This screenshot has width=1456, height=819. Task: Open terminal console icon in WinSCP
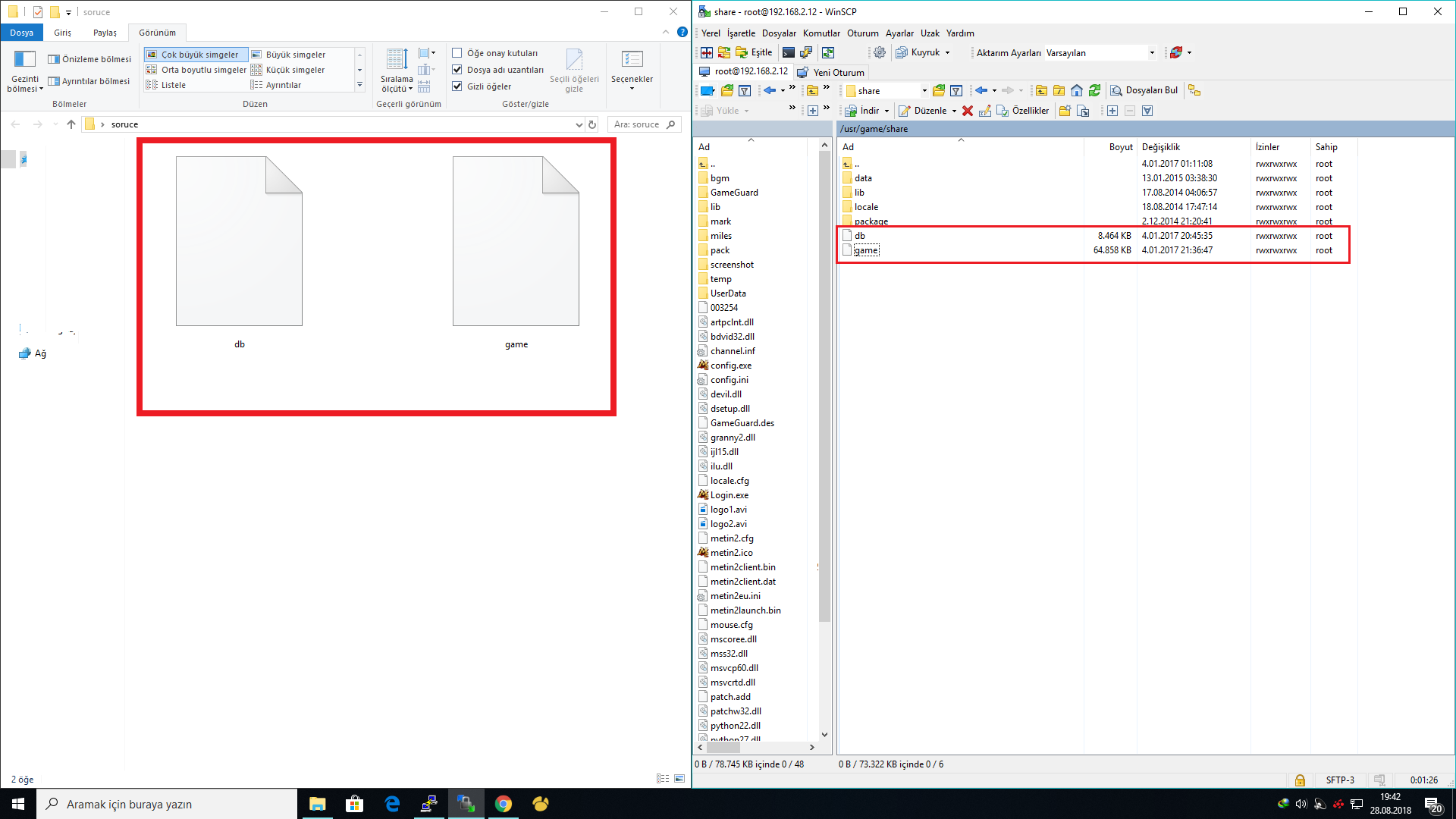(x=789, y=52)
